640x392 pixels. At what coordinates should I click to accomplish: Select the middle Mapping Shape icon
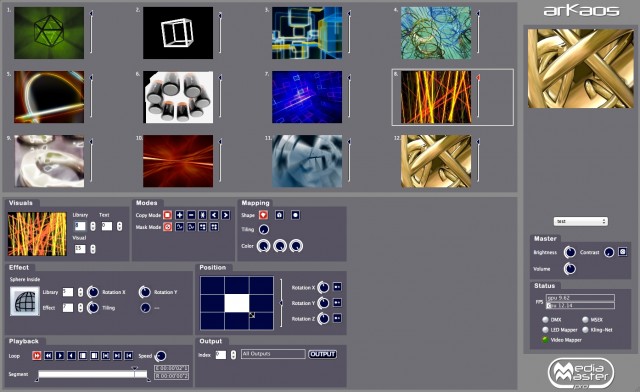[279, 215]
